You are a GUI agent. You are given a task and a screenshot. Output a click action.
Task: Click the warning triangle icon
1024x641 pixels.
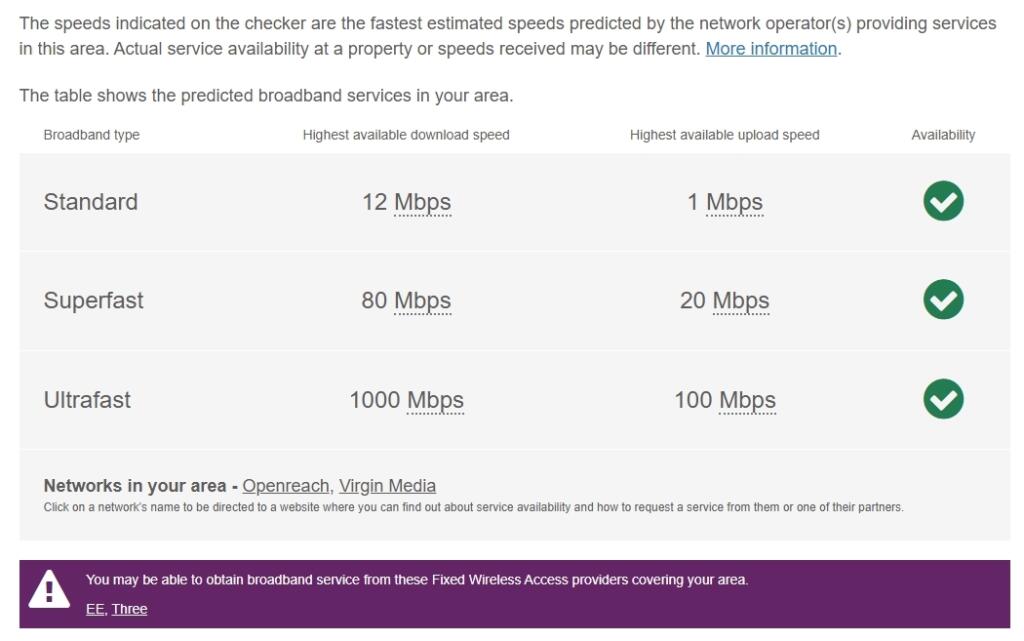click(49, 590)
